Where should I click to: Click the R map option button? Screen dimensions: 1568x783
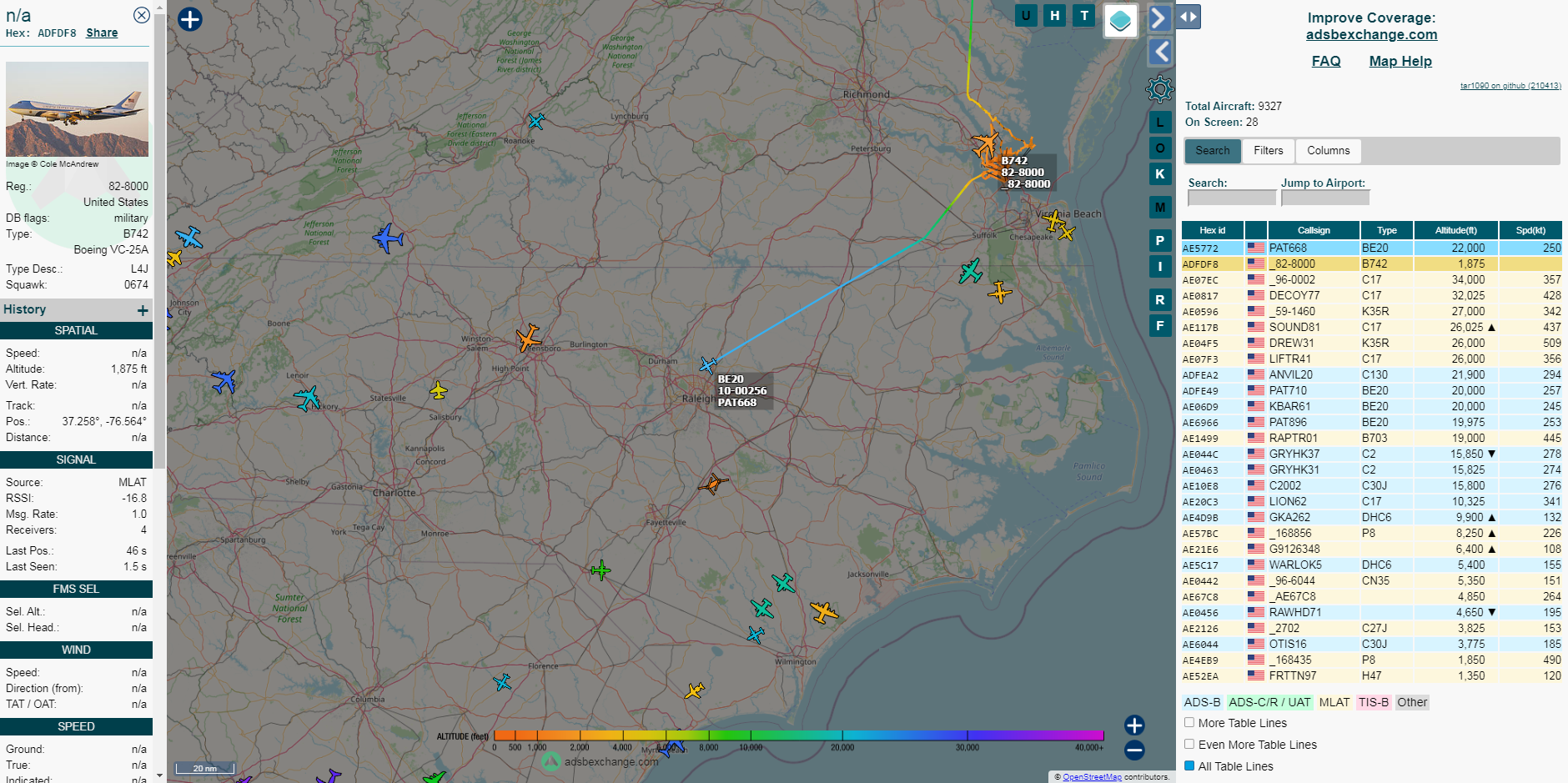click(1159, 299)
